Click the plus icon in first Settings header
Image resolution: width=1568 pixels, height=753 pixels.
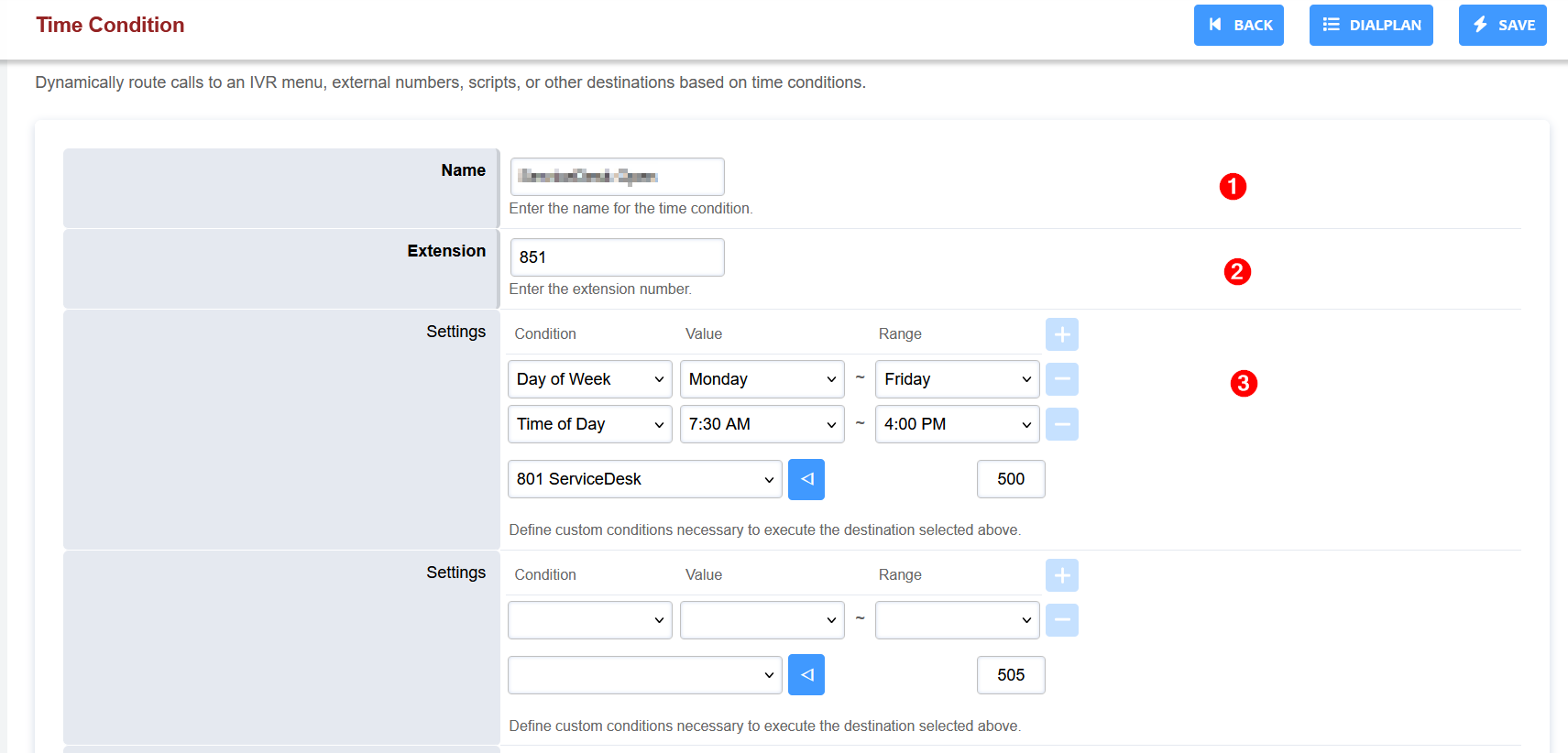1061,334
